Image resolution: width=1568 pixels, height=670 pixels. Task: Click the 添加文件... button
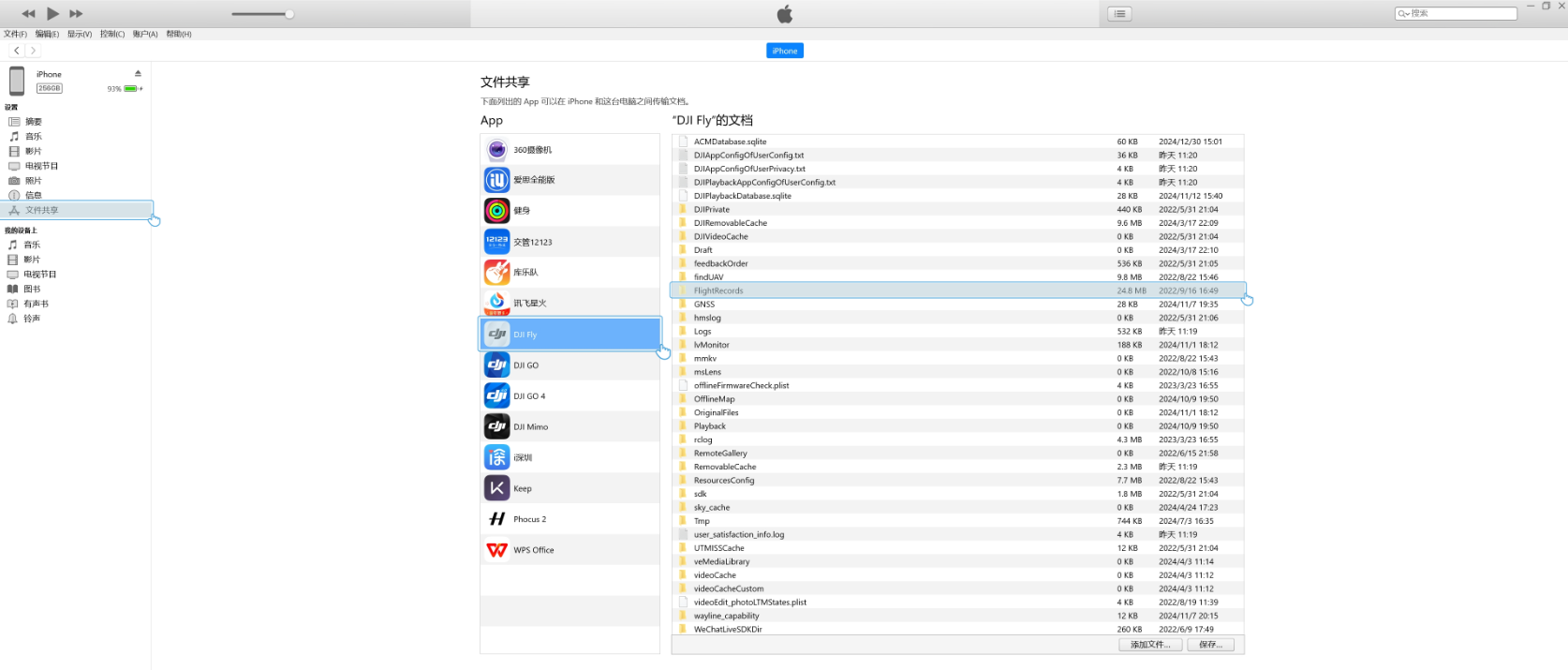coord(1149,645)
